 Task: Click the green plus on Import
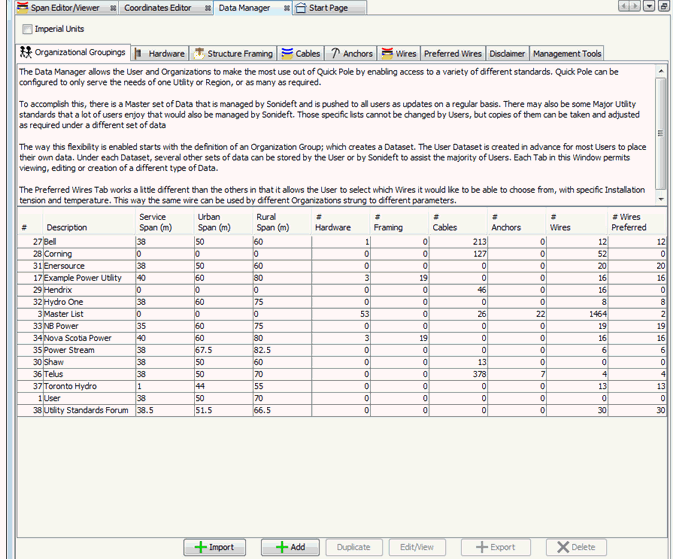(x=200, y=547)
